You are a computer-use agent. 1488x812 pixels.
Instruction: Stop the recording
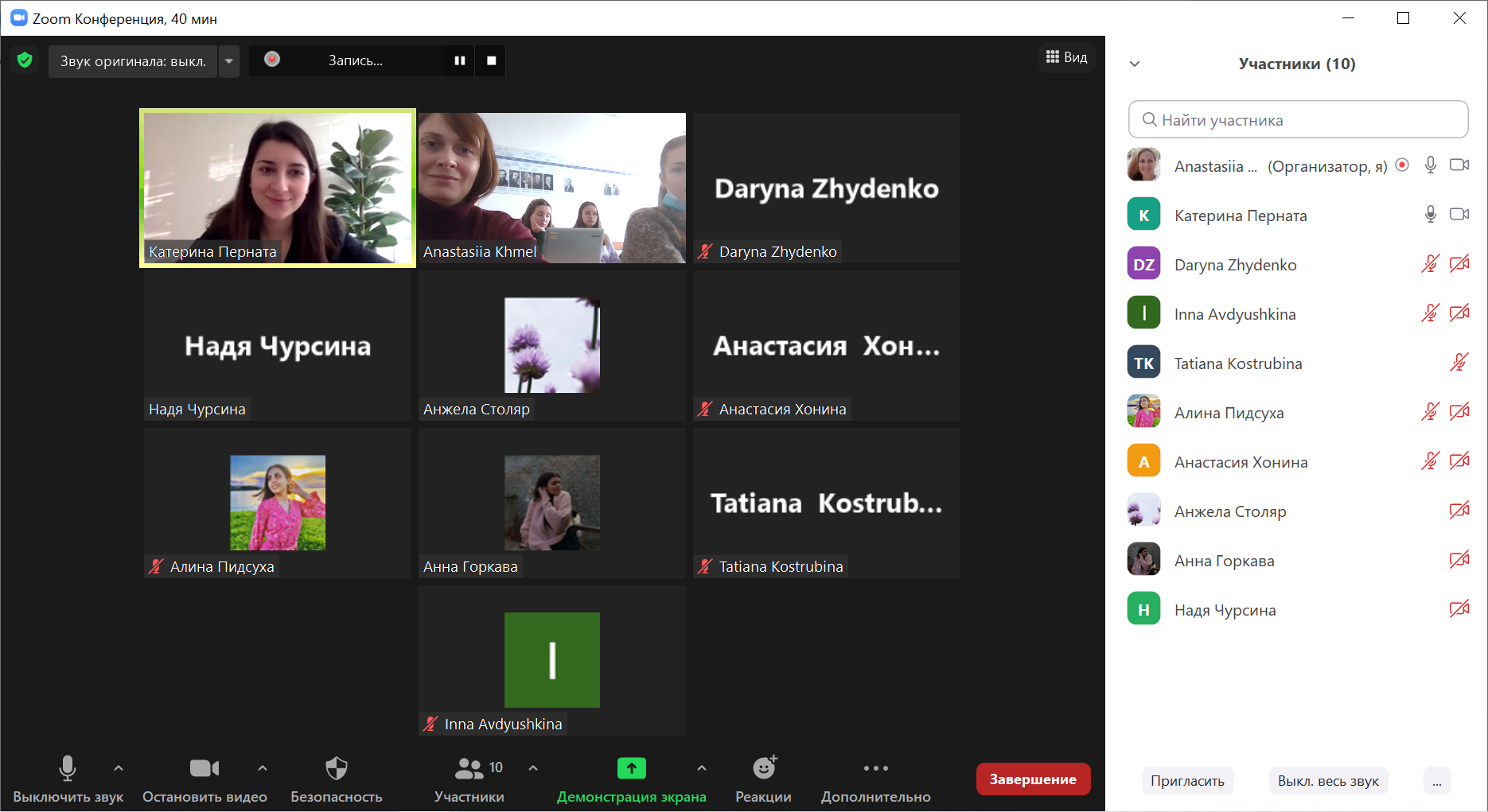[x=491, y=60]
